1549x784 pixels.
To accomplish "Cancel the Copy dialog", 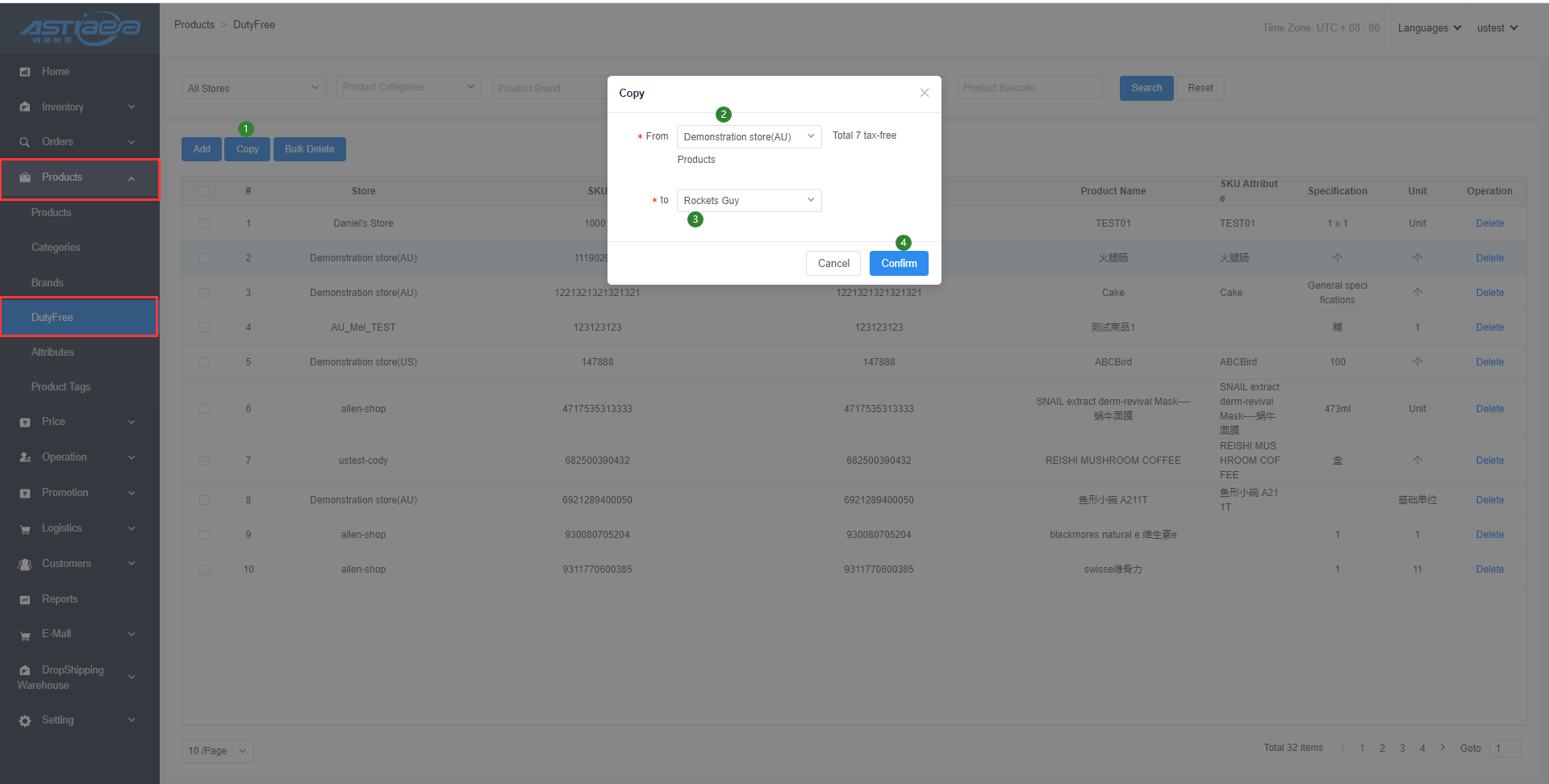I will [x=833, y=263].
